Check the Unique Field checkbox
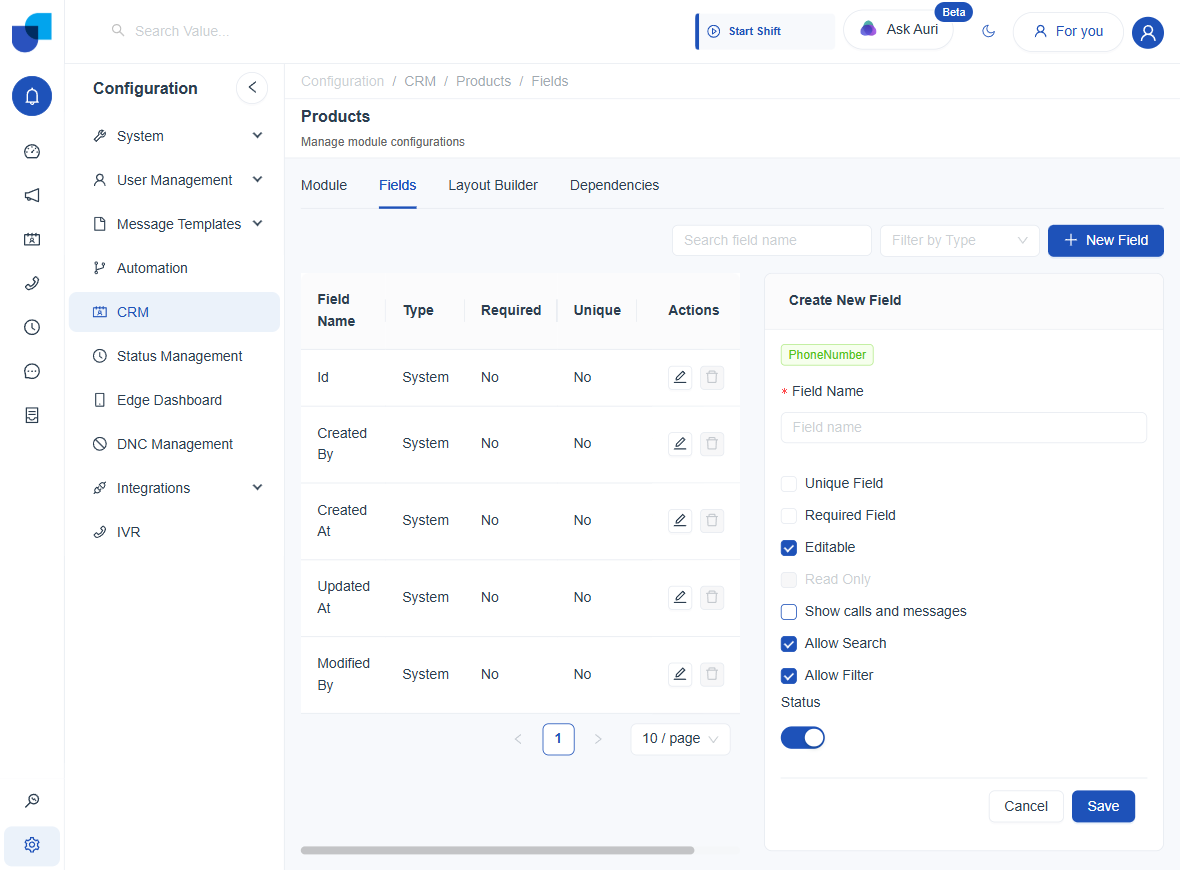Screen dimensions: 1180x870 [x=789, y=484]
